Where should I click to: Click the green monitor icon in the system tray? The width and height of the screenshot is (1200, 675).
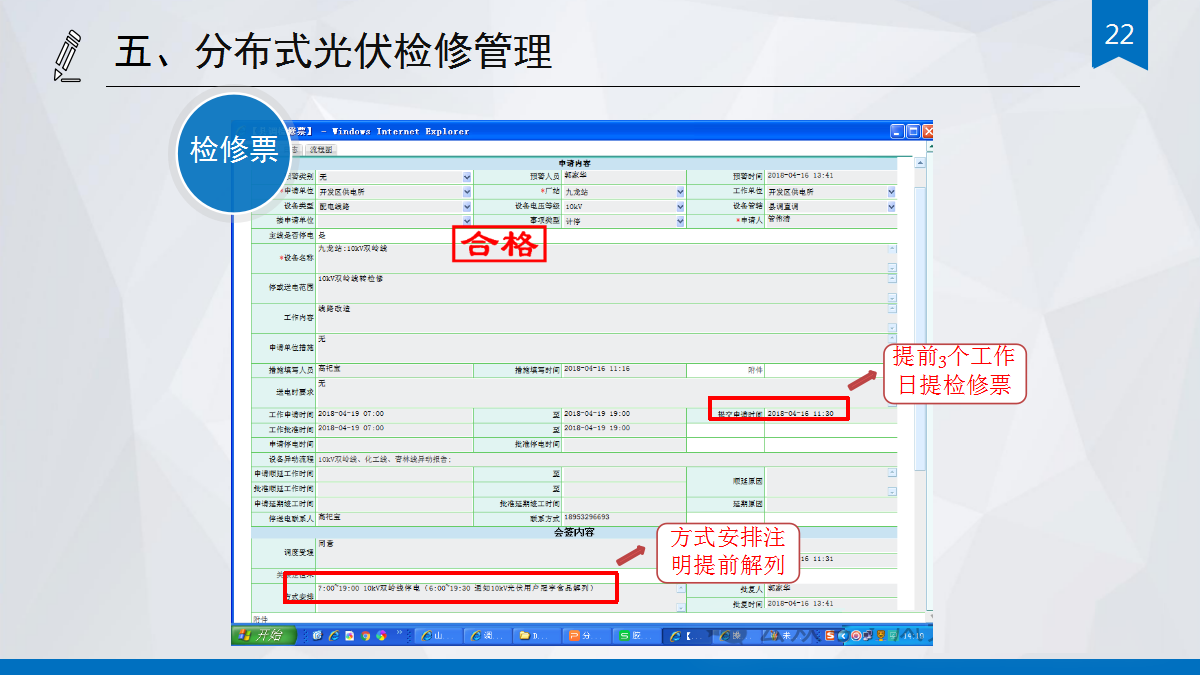(893, 636)
